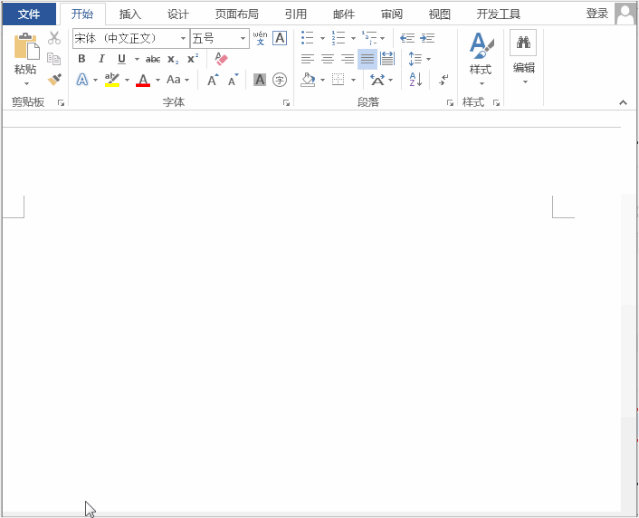This screenshot has height=518, width=639.
Task: Click the Cut scissors icon
Action: click(54, 38)
